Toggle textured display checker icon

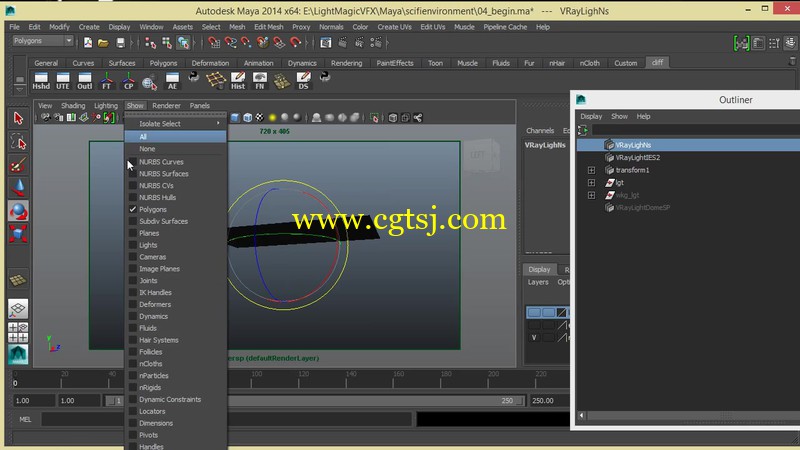(x=260, y=118)
